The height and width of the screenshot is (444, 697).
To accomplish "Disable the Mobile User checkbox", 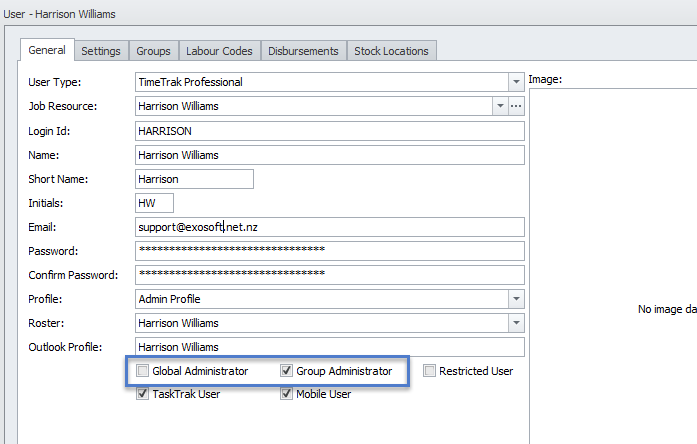I will tap(287, 394).
